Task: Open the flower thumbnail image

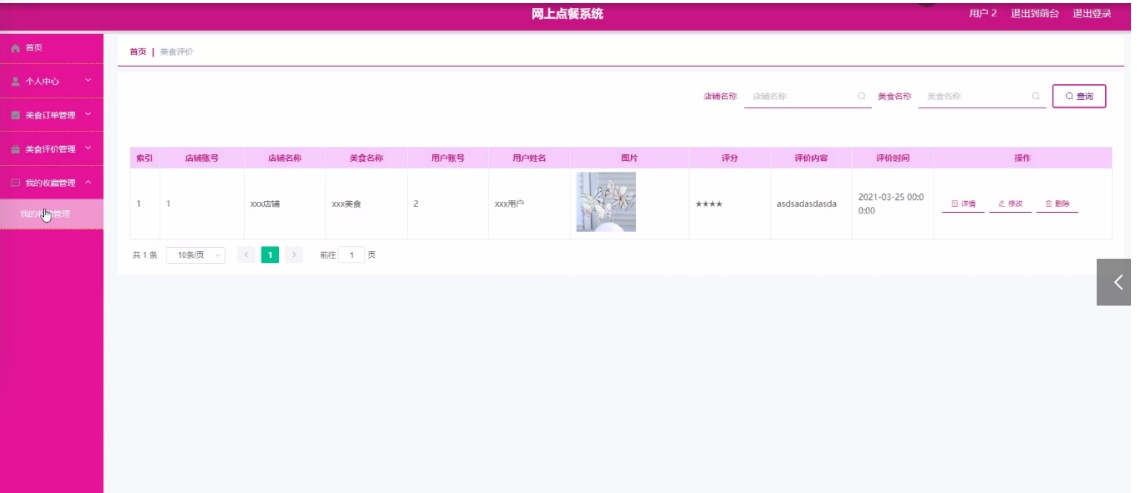Action: pyautogui.click(x=606, y=202)
